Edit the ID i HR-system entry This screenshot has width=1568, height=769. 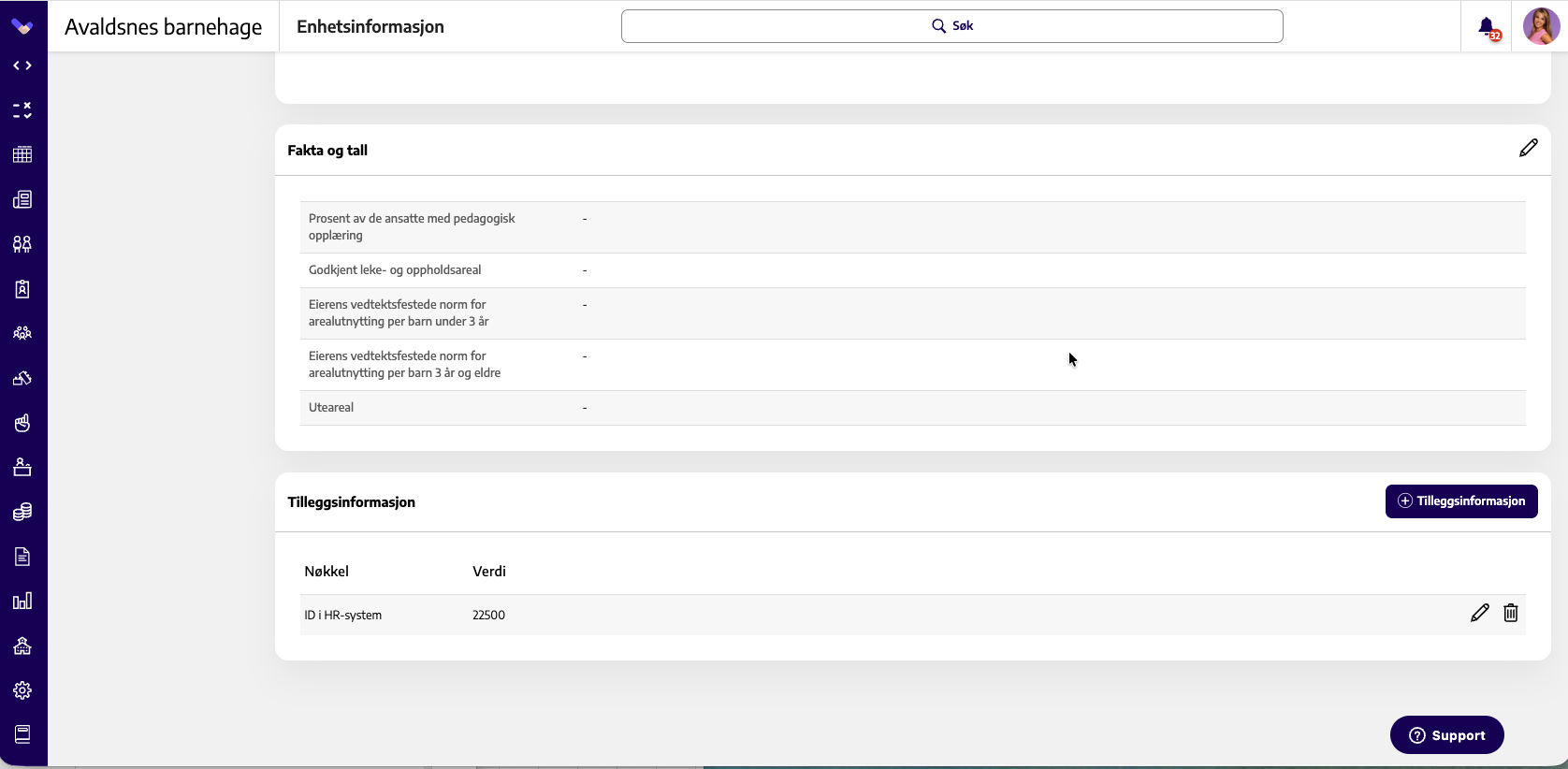(1479, 613)
